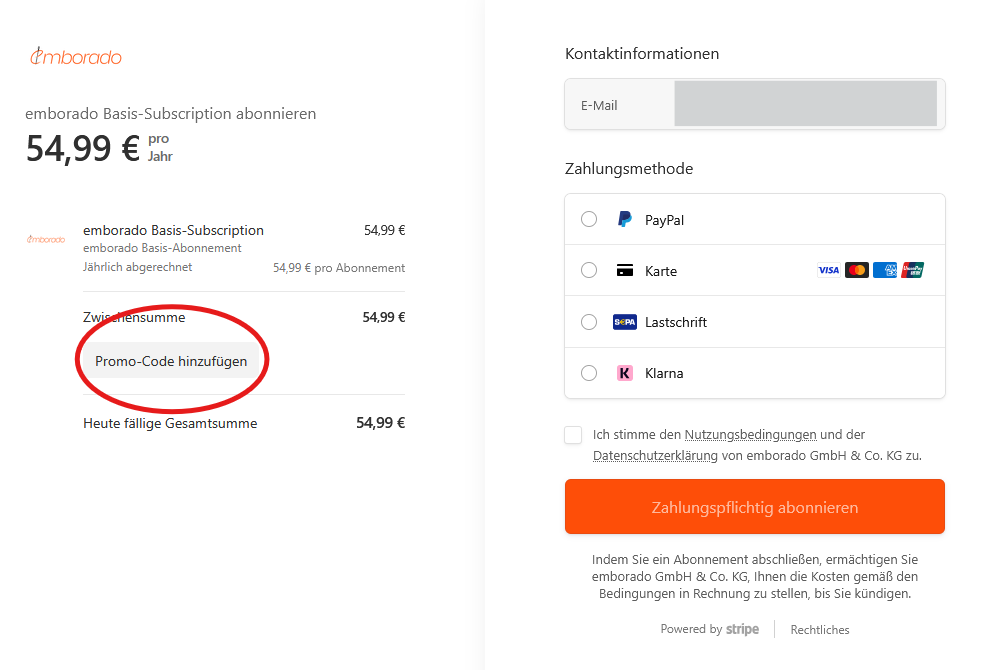991x670 pixels.
Task: Select the Karte payment radio button
Action: click(589, 270)
